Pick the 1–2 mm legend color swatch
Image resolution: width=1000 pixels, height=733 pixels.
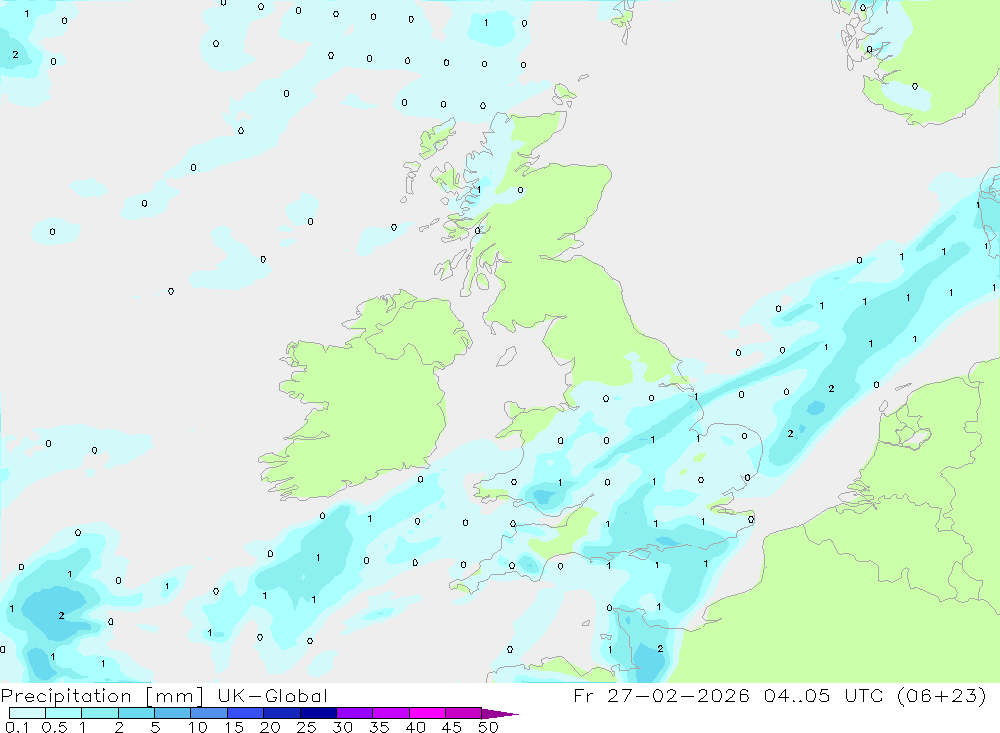pyautogui.click(x=100, y=713)
